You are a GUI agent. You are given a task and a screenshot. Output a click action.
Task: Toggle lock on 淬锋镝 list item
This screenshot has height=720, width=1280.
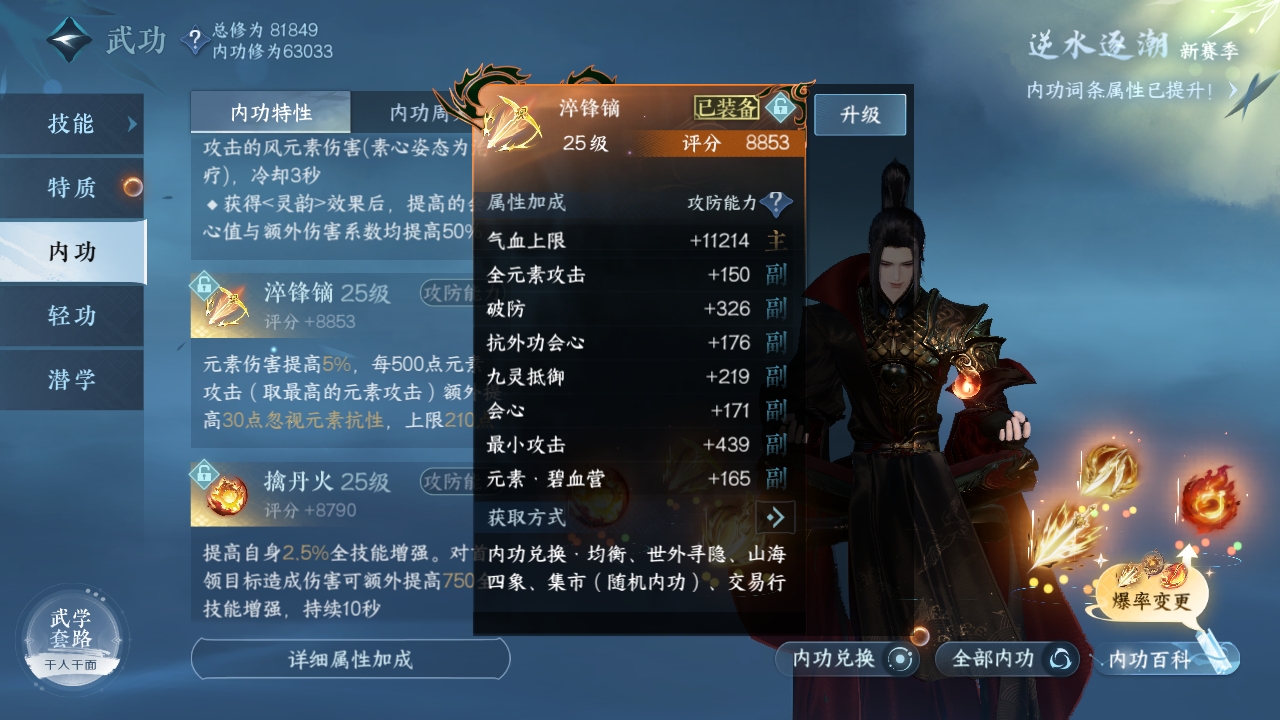pyautogui.click(x=204, y=286)
